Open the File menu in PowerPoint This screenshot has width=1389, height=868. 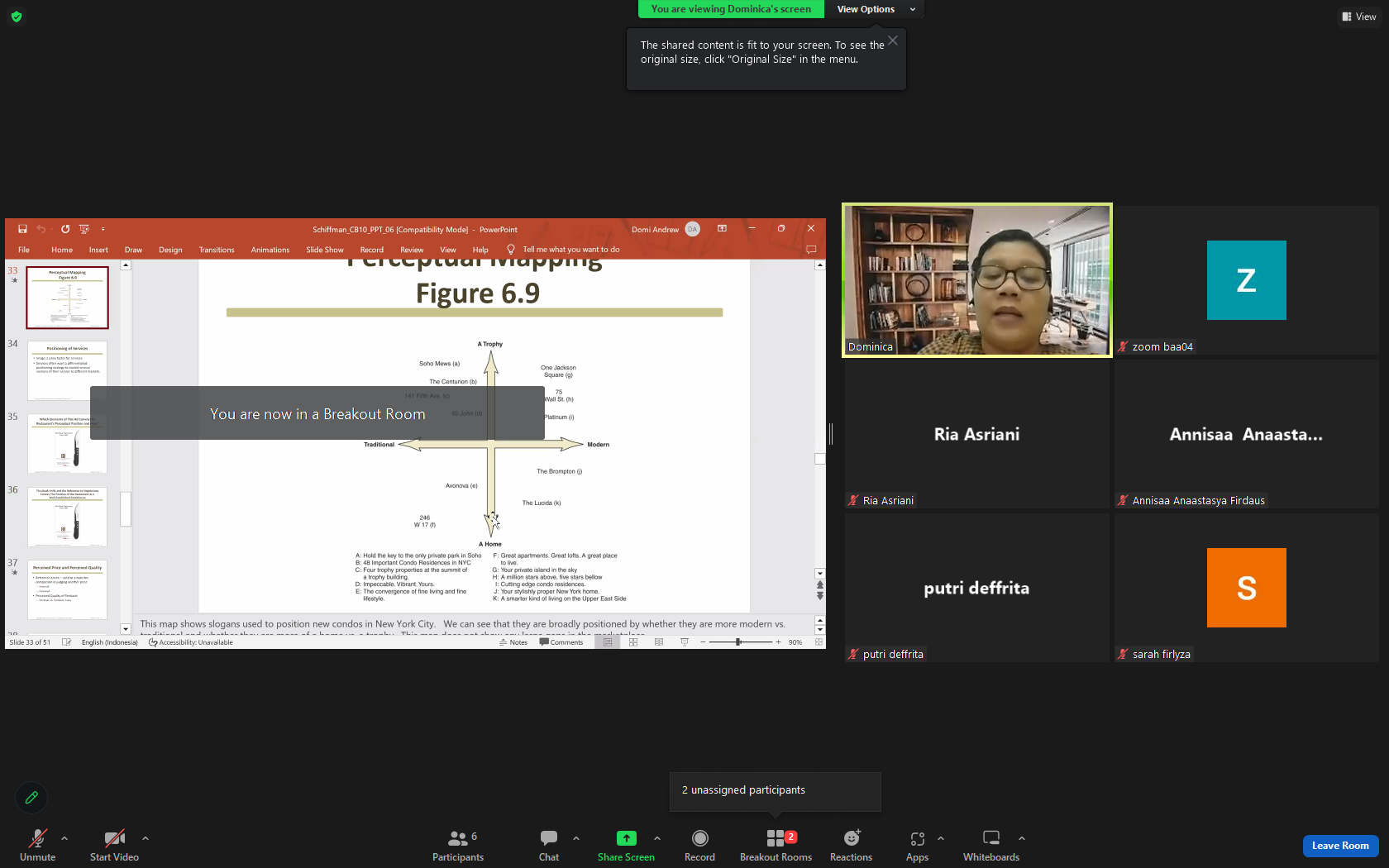point(24,250)
